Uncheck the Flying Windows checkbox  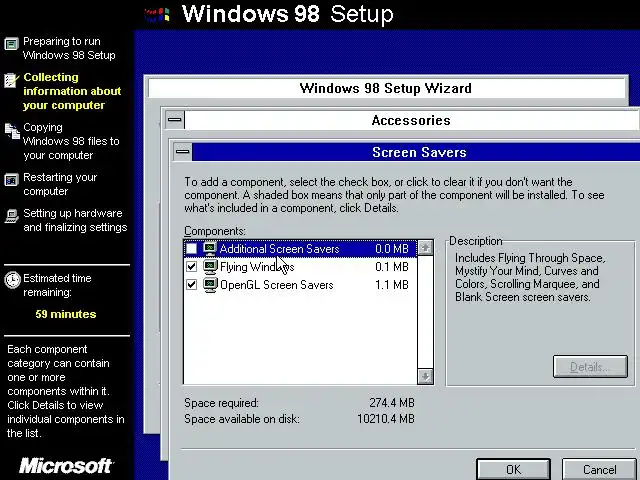pyautogui.click(x=191, y=267)
